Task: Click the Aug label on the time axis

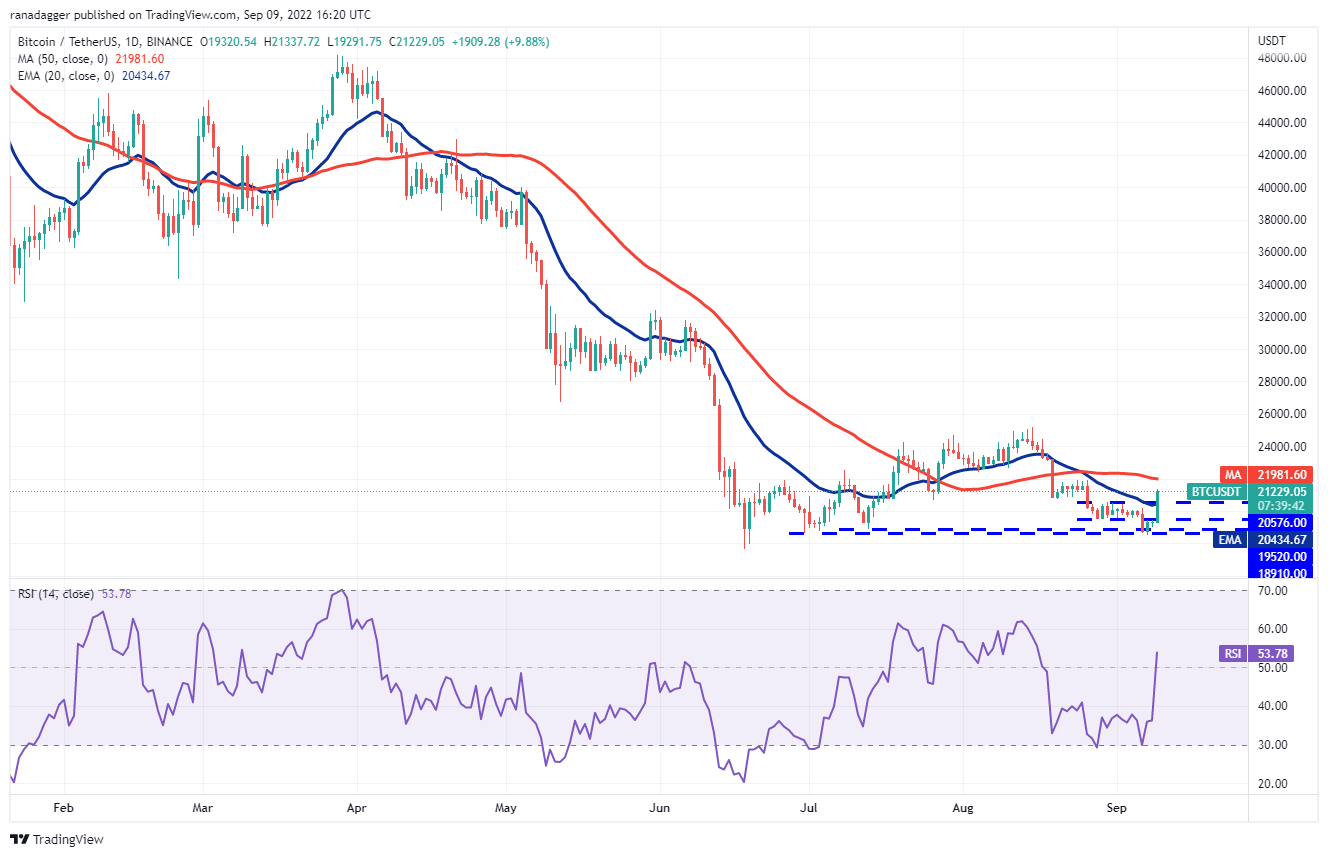Action: [962, 806]
